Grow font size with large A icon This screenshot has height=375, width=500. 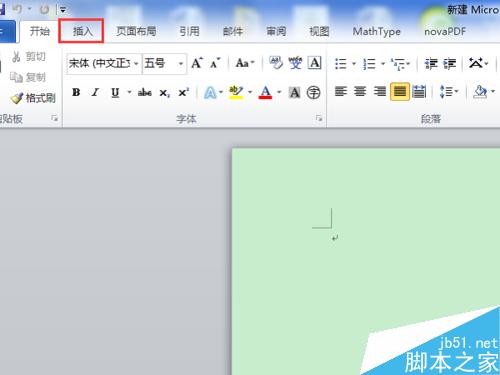(197, 63)
